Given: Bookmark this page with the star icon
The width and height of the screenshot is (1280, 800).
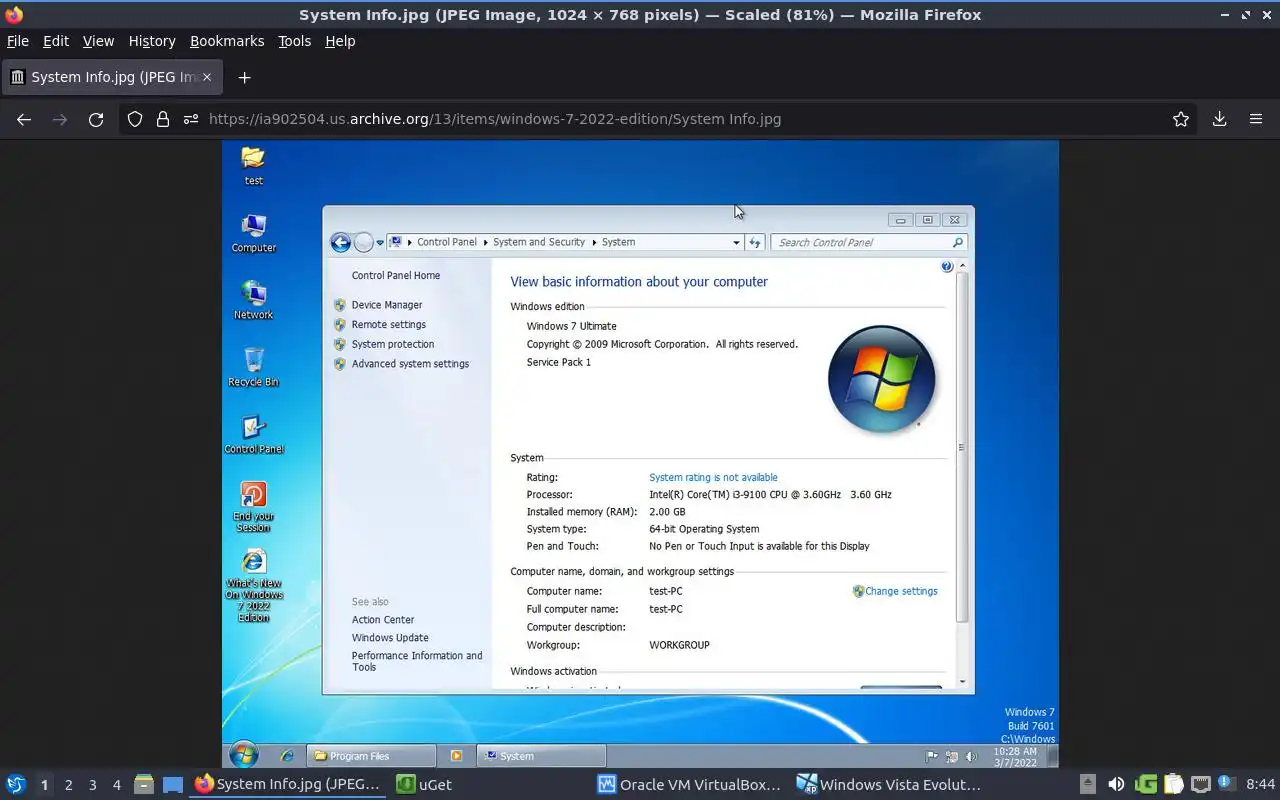Looking at the screenshot, I should [1181, 119].
